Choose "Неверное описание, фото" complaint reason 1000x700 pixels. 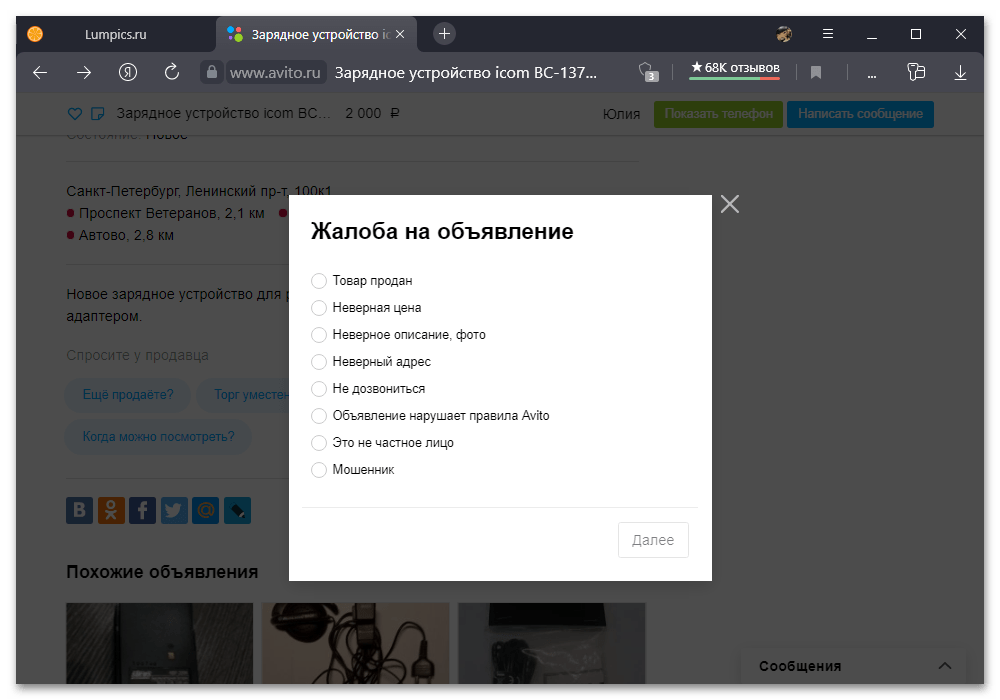click(318, 335)
